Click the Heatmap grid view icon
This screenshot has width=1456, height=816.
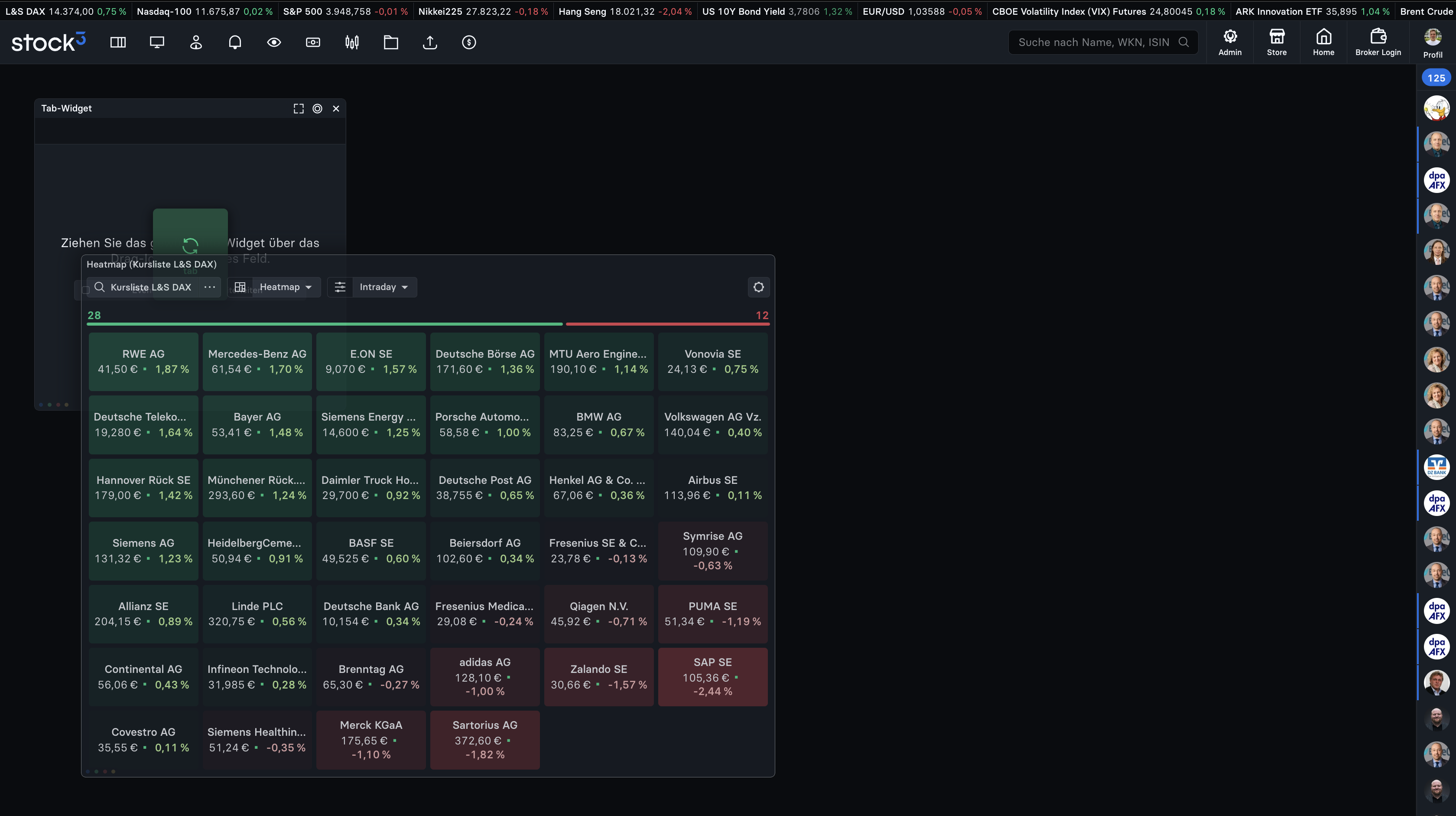[x=240, y=287]
